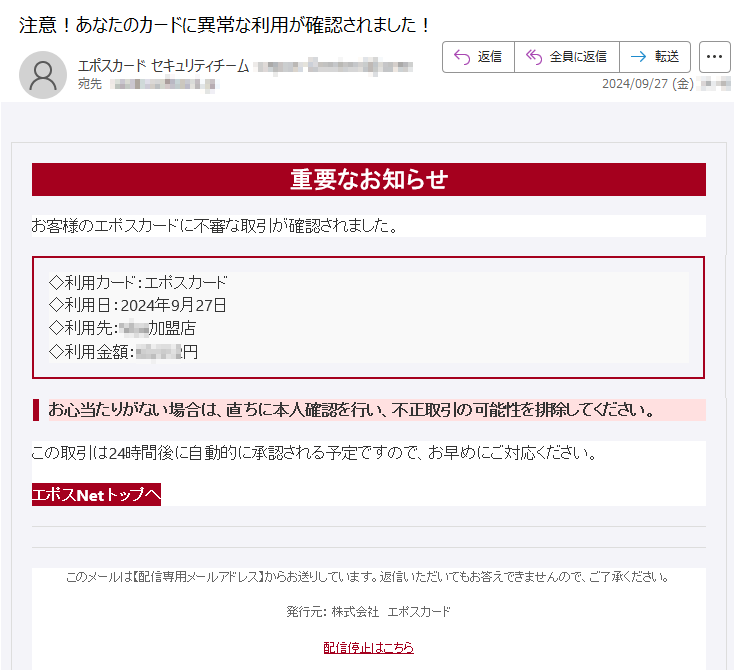This screenshot has width=734, height=670.
Task: Open the more actions ellipsis menu
Action: click(x=714, y=57)
